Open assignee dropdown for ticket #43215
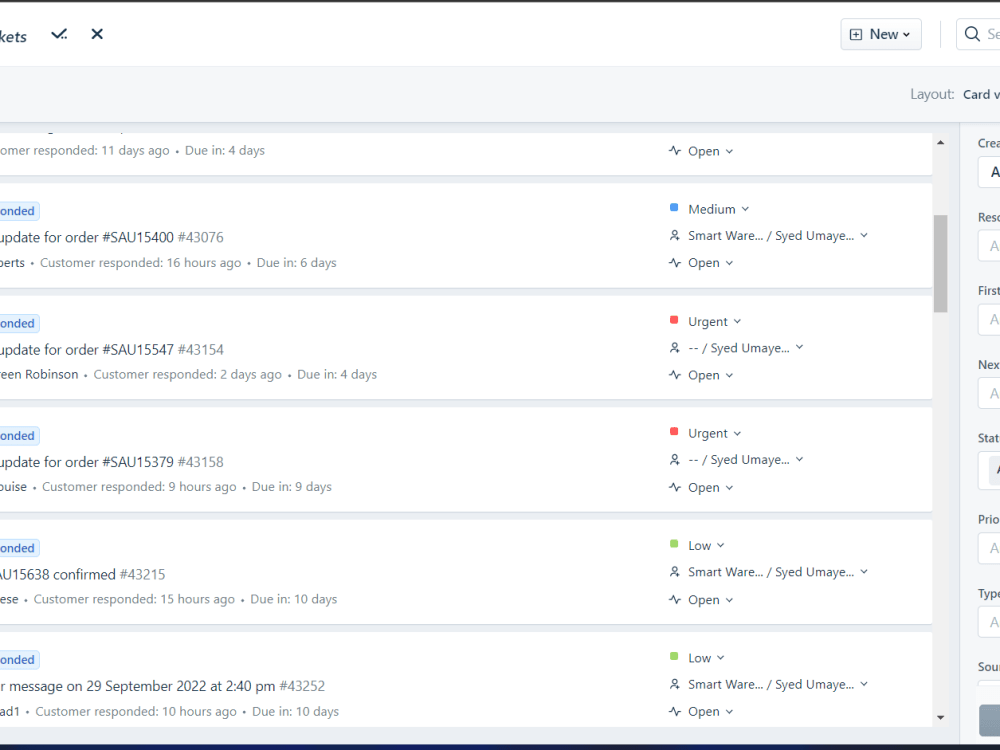 tap(777, 572)
